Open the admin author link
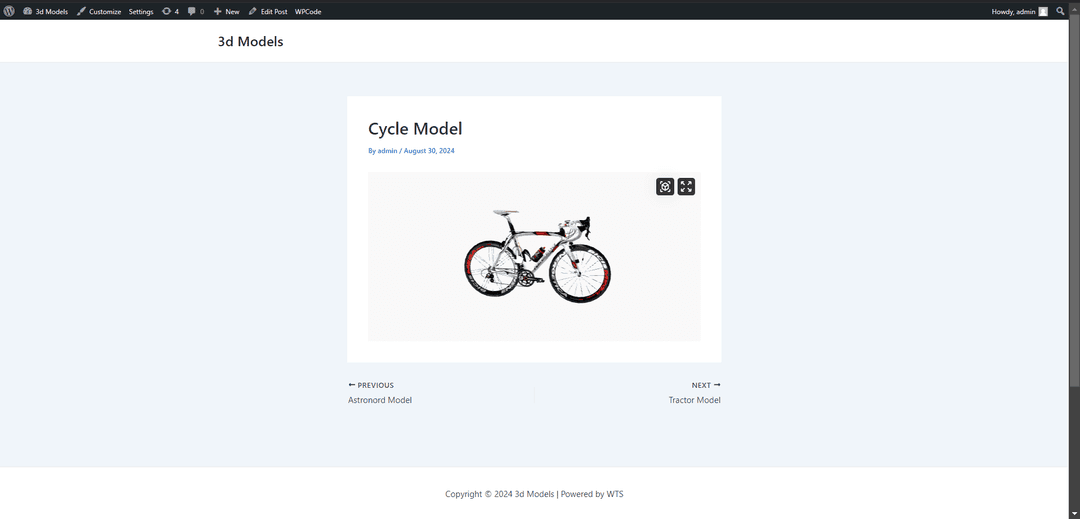 click(387, 151)
